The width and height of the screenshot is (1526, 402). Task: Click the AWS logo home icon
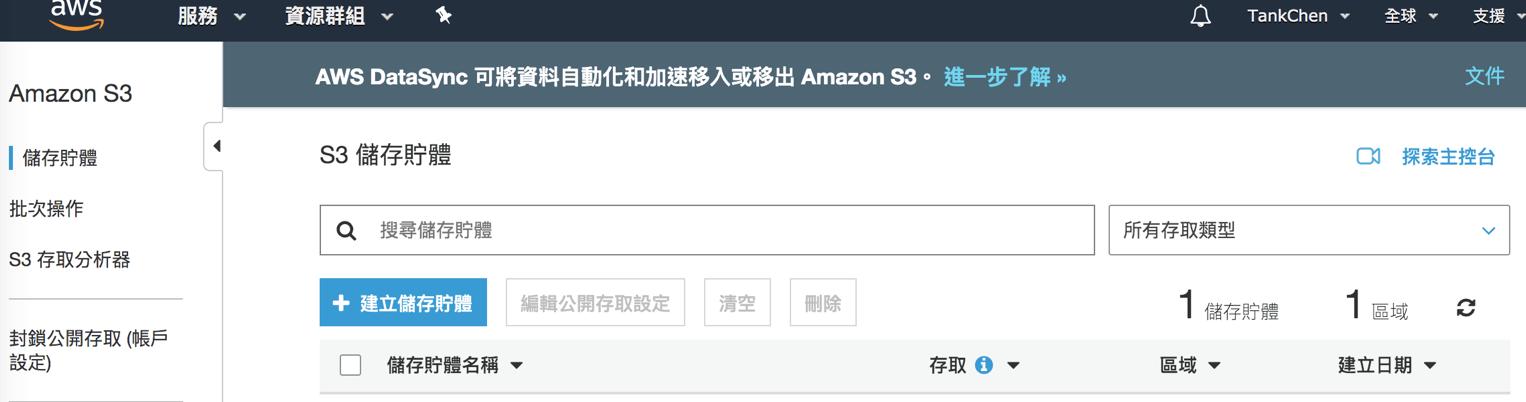pos(76,15)
